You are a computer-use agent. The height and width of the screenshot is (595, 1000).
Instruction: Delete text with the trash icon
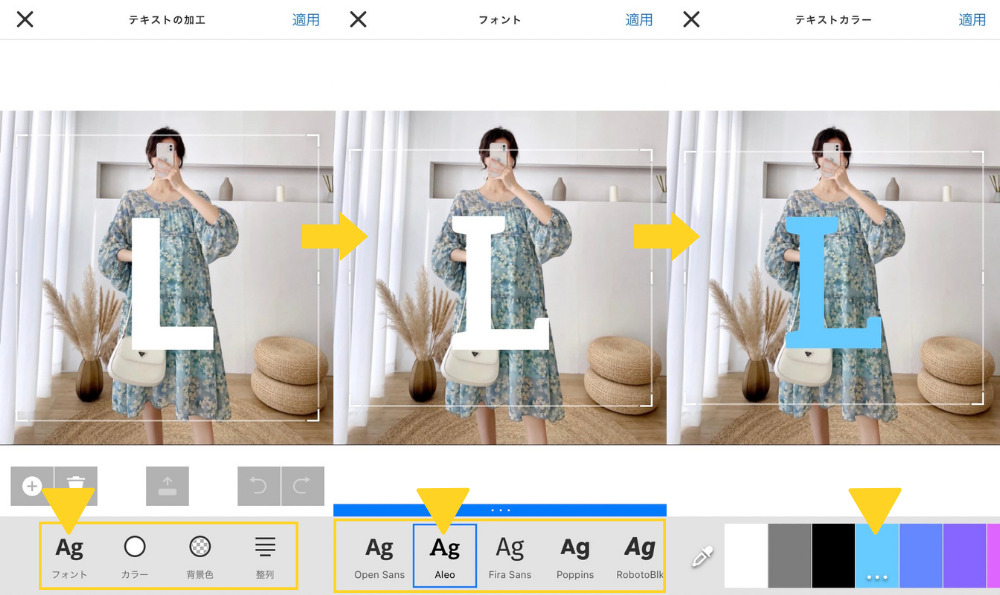point(76,486)
